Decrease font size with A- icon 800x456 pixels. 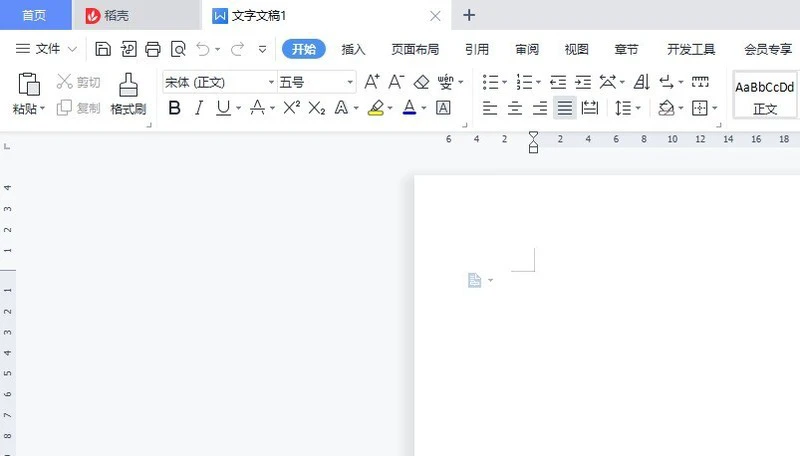pyautogui.click(x=396, y=82)
